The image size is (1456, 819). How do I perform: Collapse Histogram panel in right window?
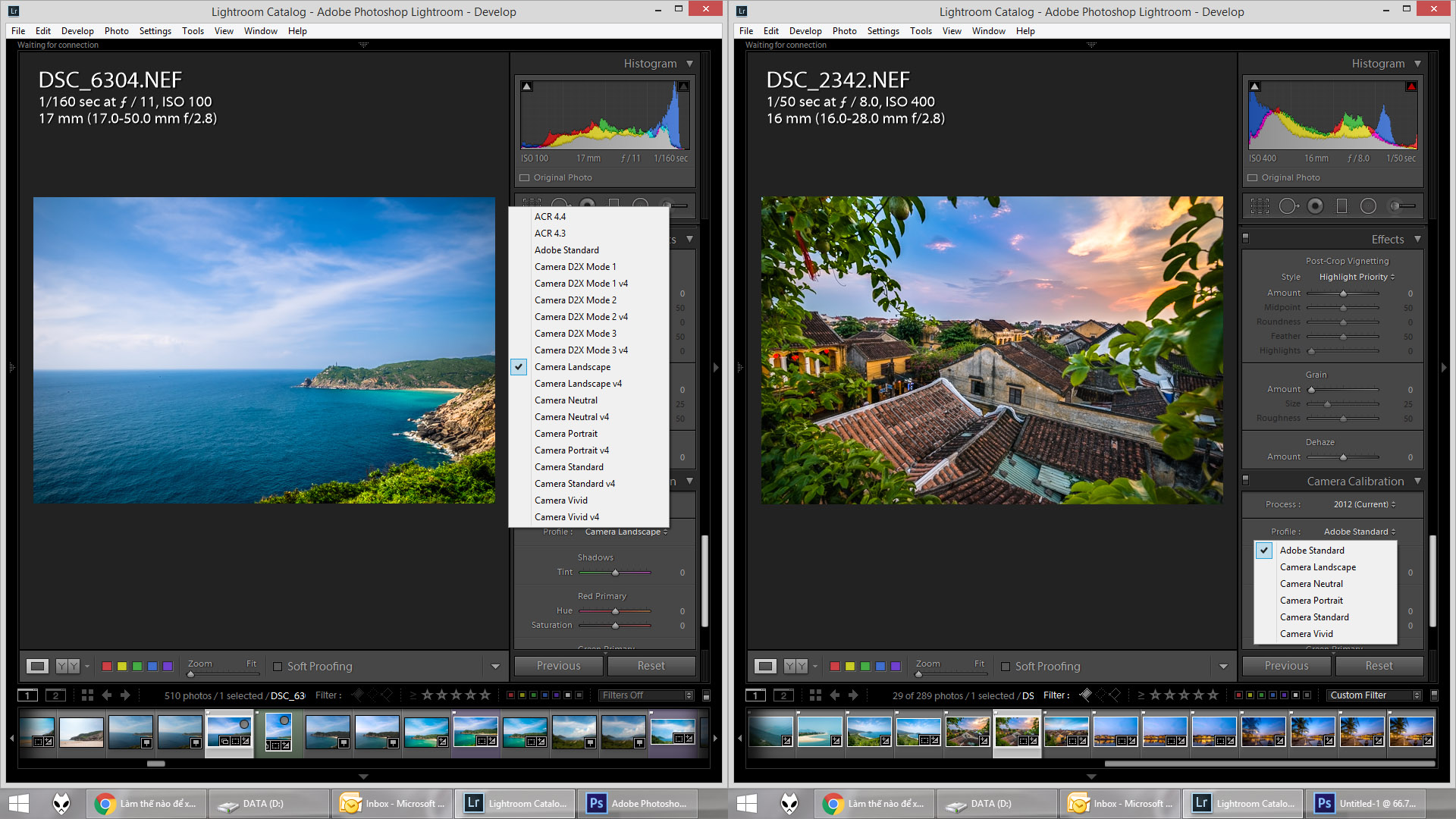click(x=1417, y=64)
